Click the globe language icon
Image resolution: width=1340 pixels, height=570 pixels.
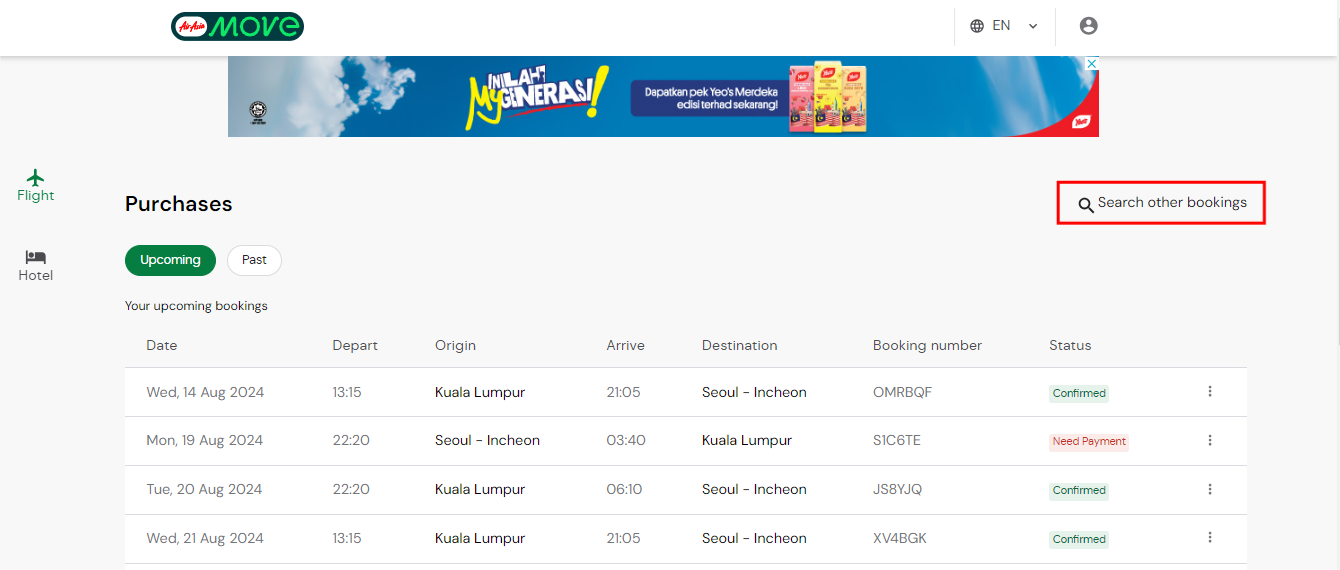[977, 26]
